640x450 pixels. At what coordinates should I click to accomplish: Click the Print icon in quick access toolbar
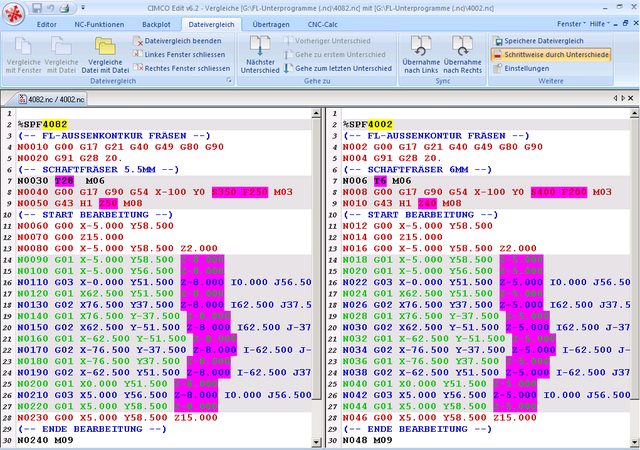coord(64,8)
